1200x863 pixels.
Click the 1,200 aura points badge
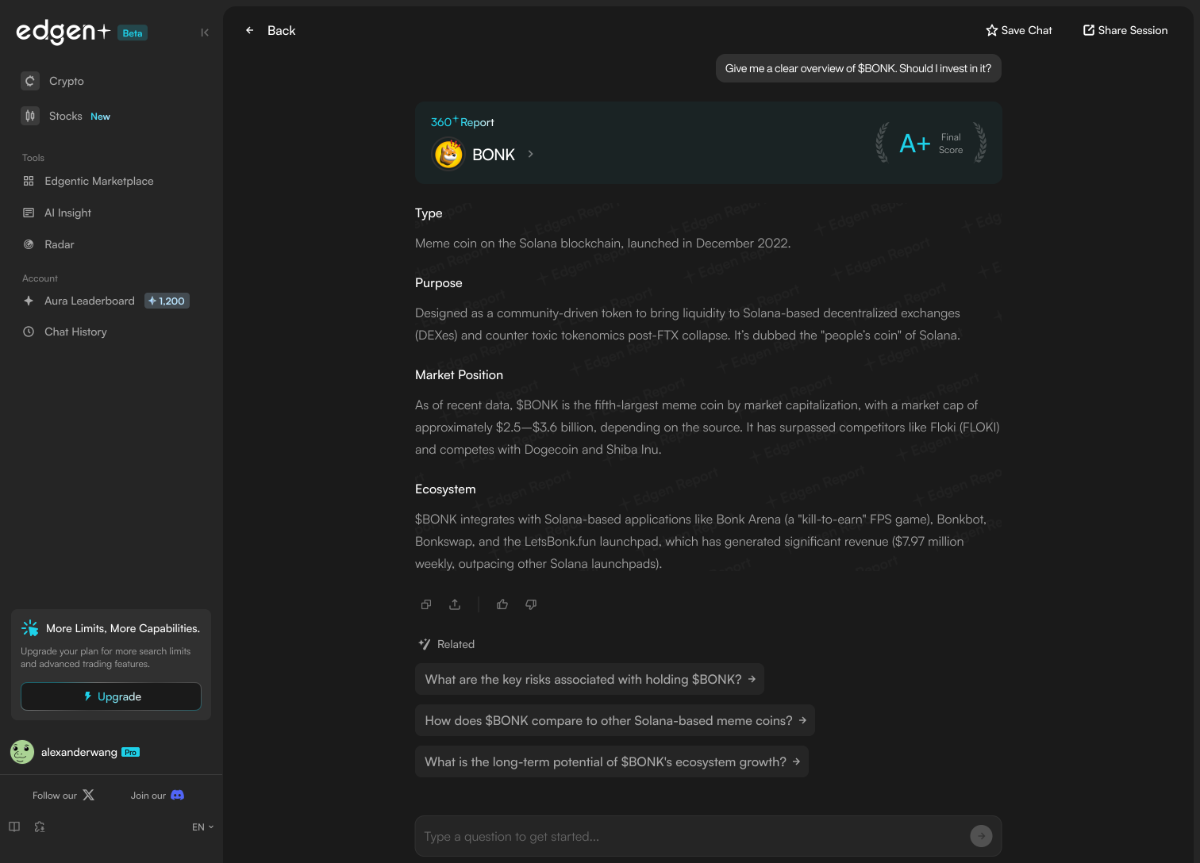(x=167, y=301)
